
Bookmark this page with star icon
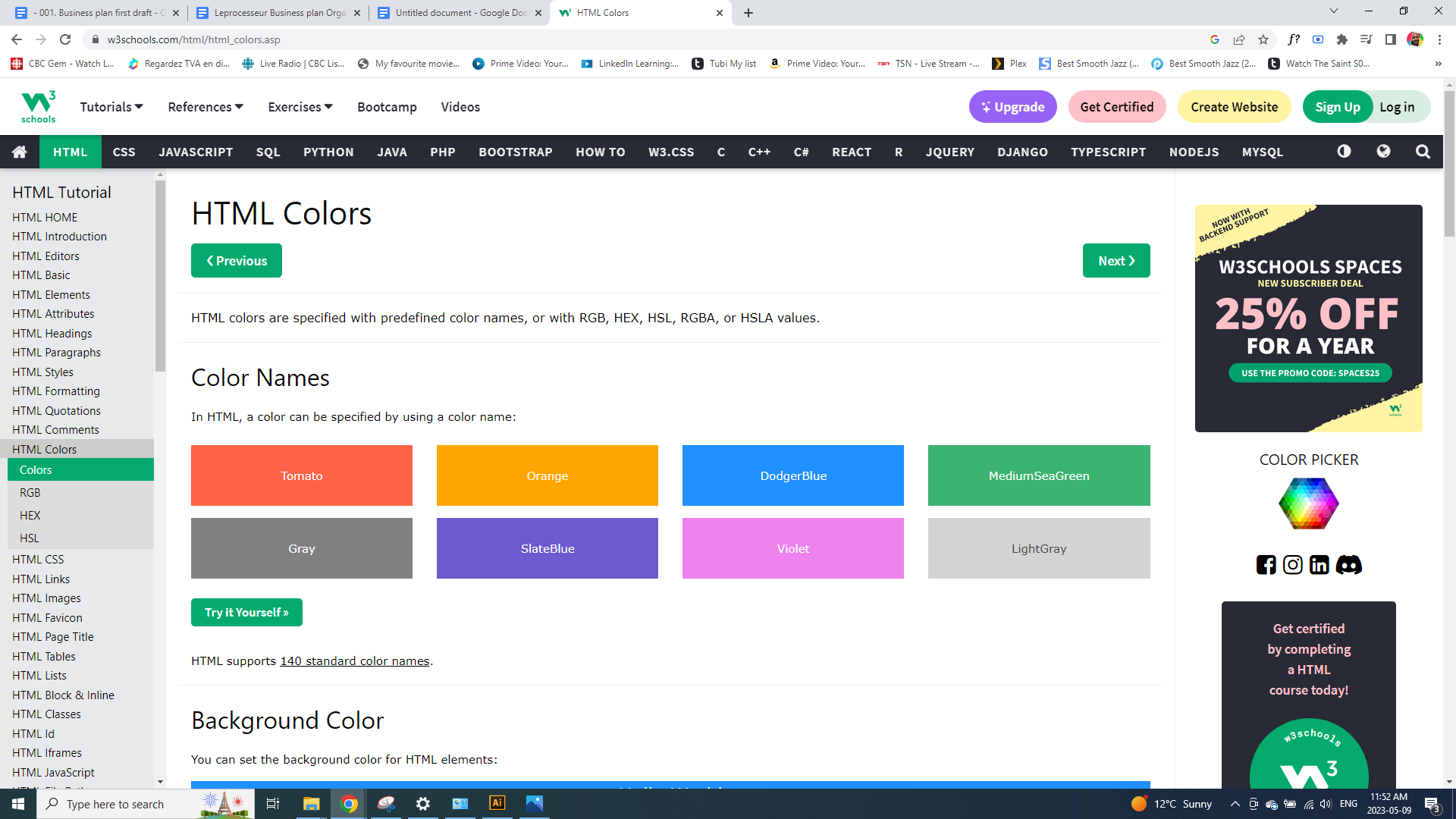1263,39
